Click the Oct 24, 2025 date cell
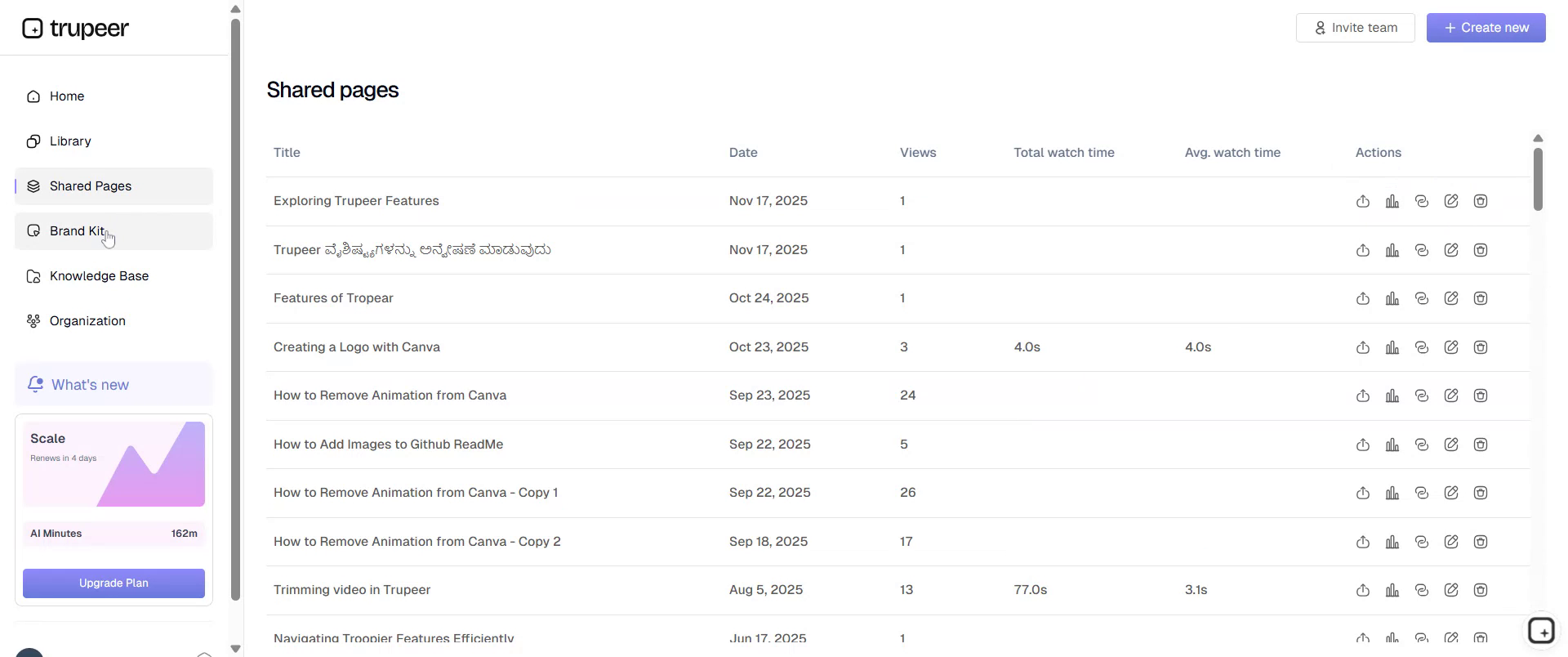This screenshot has width=1568, height=657. click(x=769, y=298)
